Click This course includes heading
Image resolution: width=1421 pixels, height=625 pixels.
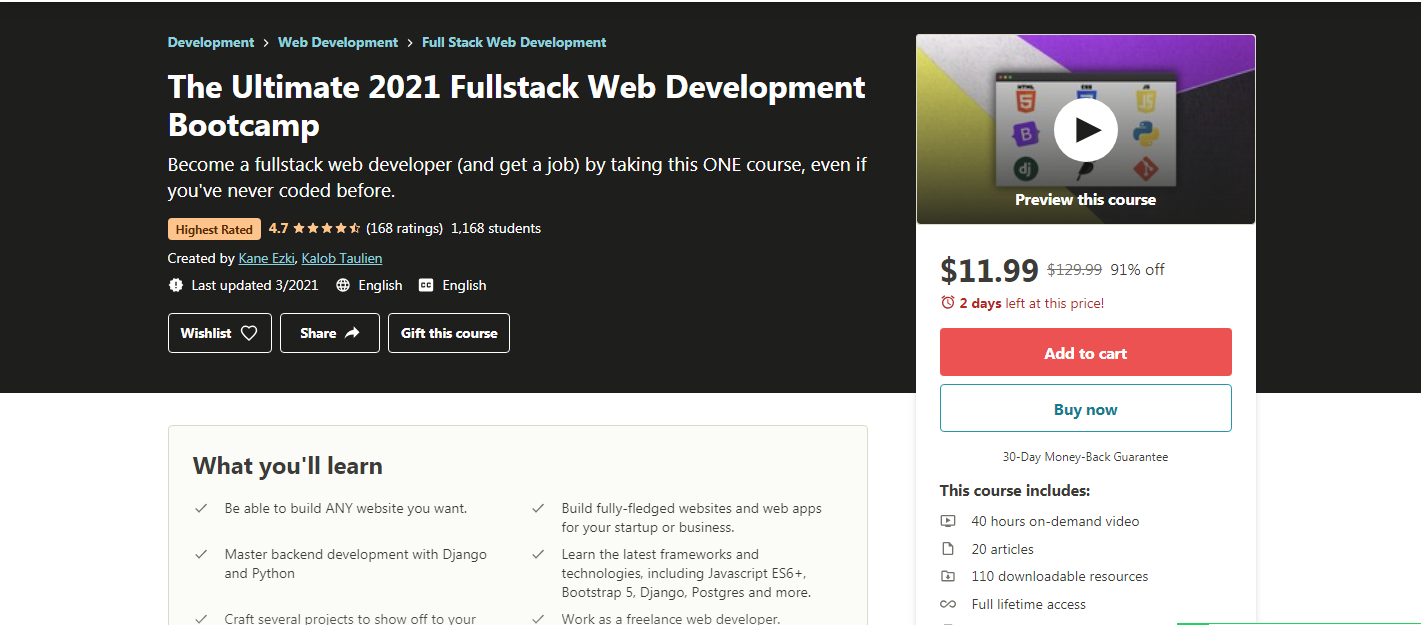(1015, 491)
